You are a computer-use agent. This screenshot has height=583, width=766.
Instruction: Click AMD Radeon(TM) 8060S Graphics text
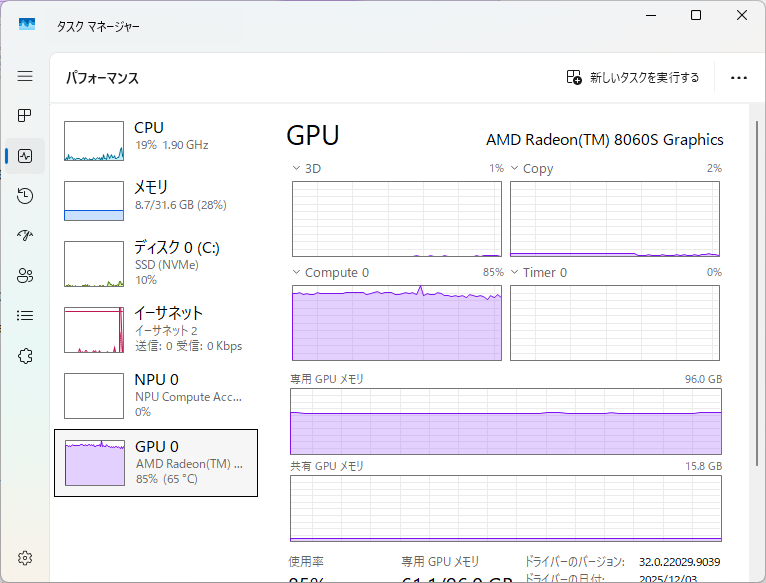click(604, 140)
